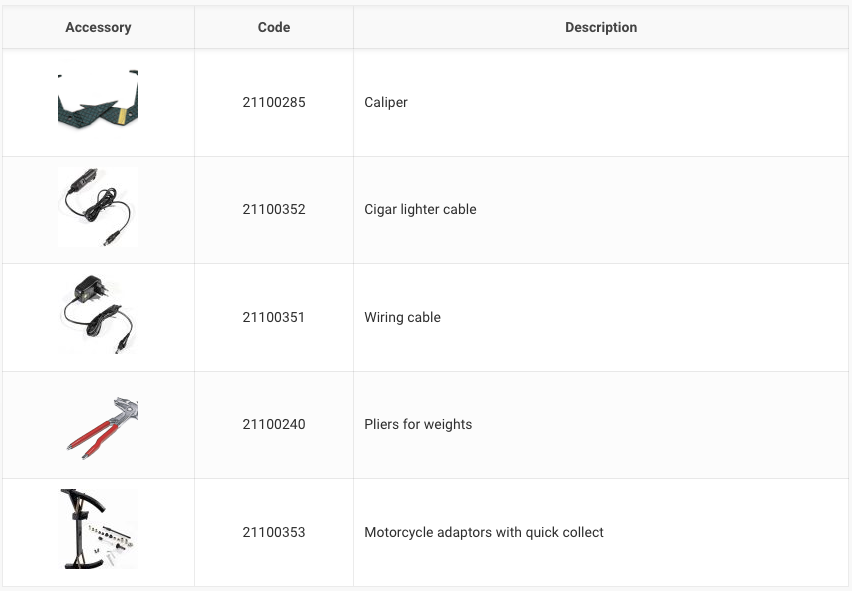Click the Cigar lighter cable description
The width and height of the screenshot is (852, 591).
click(x=420, y=209)
